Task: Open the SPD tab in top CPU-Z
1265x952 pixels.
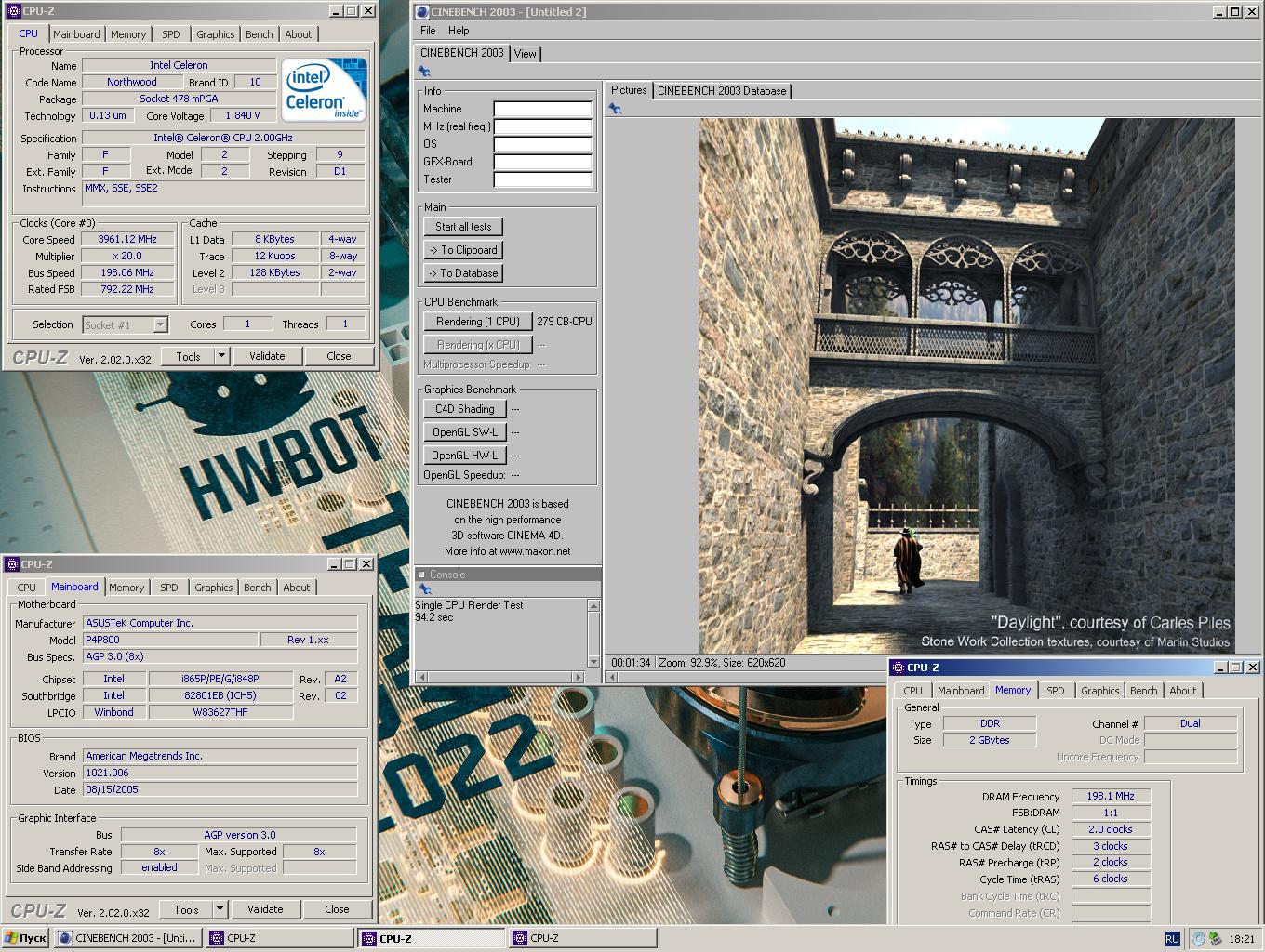Action: 171,34
